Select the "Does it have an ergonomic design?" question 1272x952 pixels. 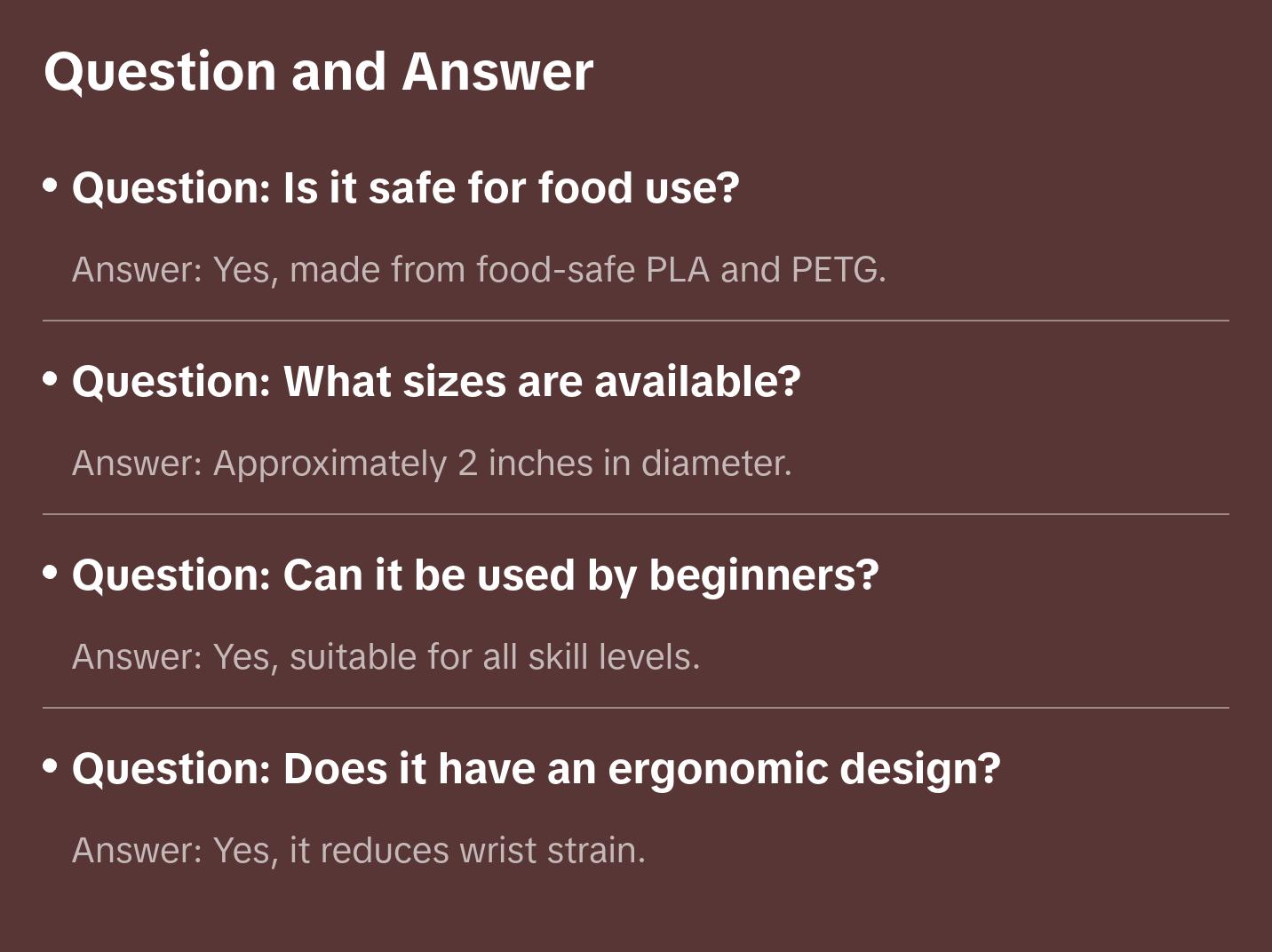[x=536, y=769]
